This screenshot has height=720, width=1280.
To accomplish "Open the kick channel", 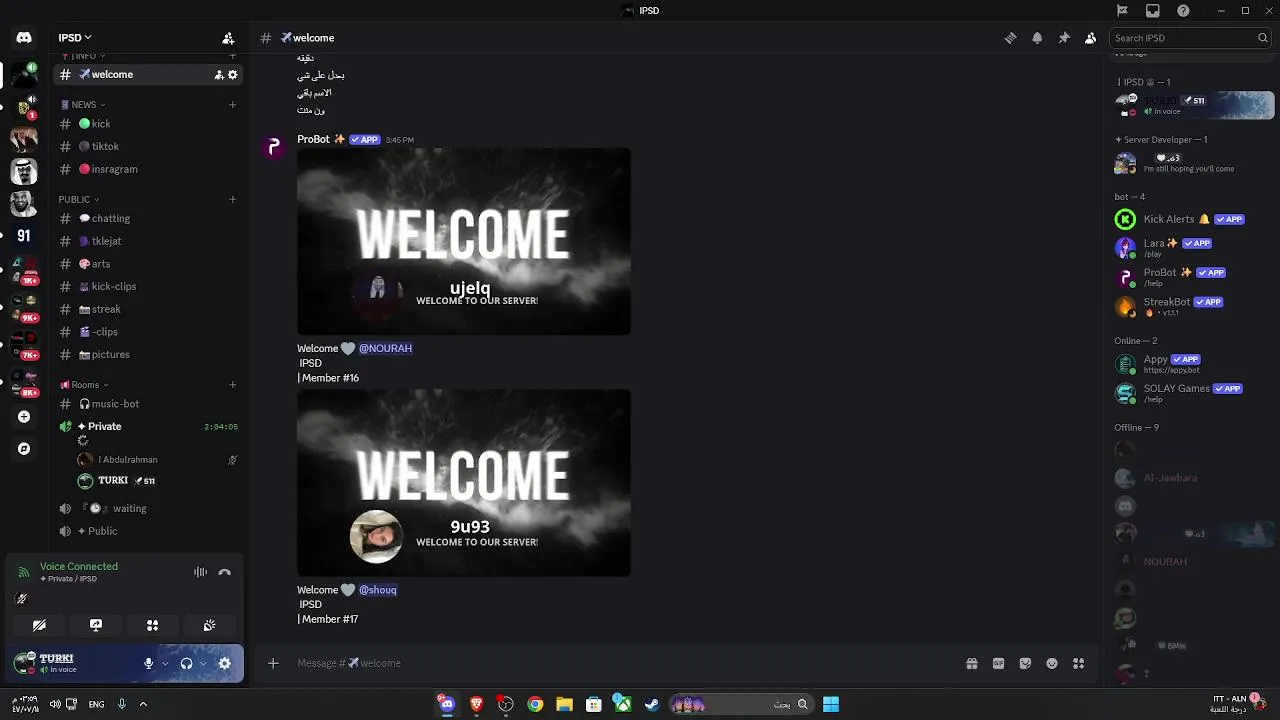I will tap(148, 124).
